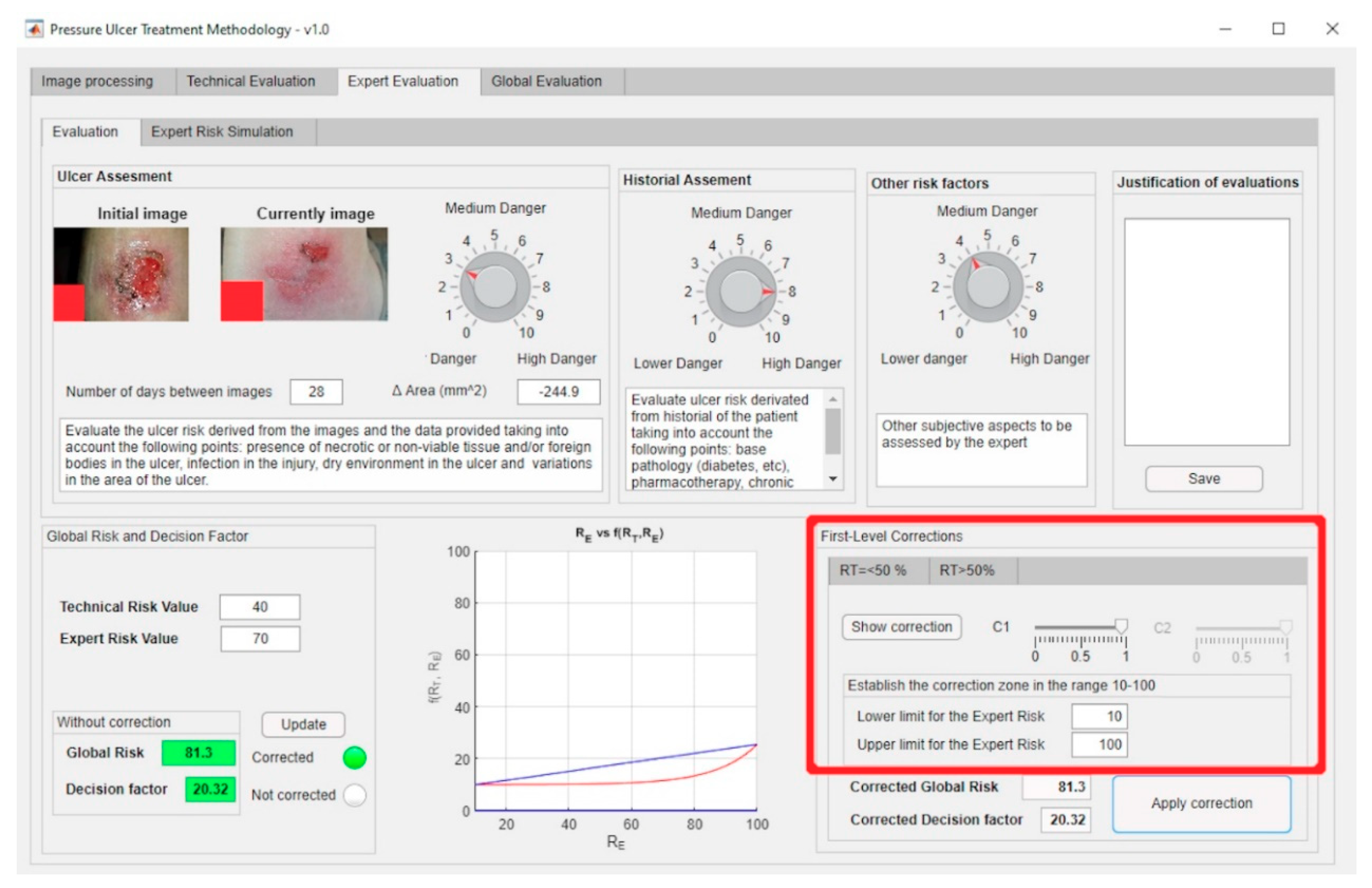Select the Evaluation sub-tab
This screenshot has width=1372, height=888.
click(85, 132)
